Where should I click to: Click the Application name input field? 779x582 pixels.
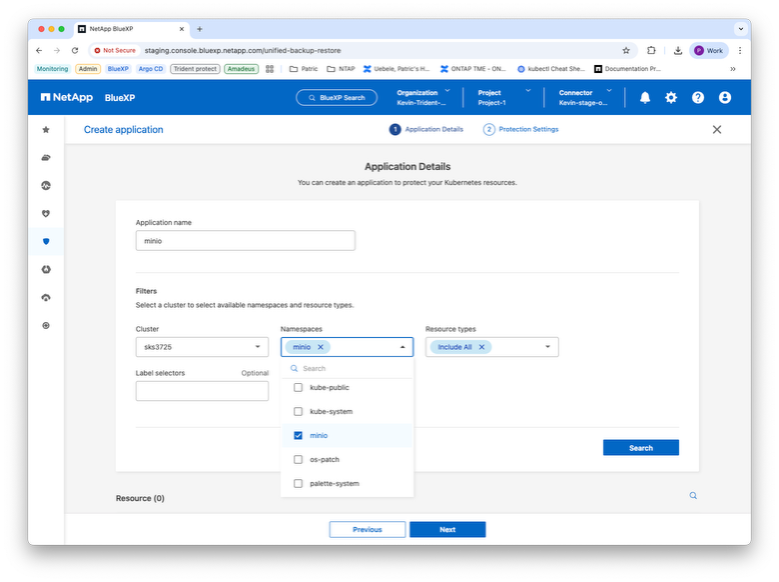(245, 241)
